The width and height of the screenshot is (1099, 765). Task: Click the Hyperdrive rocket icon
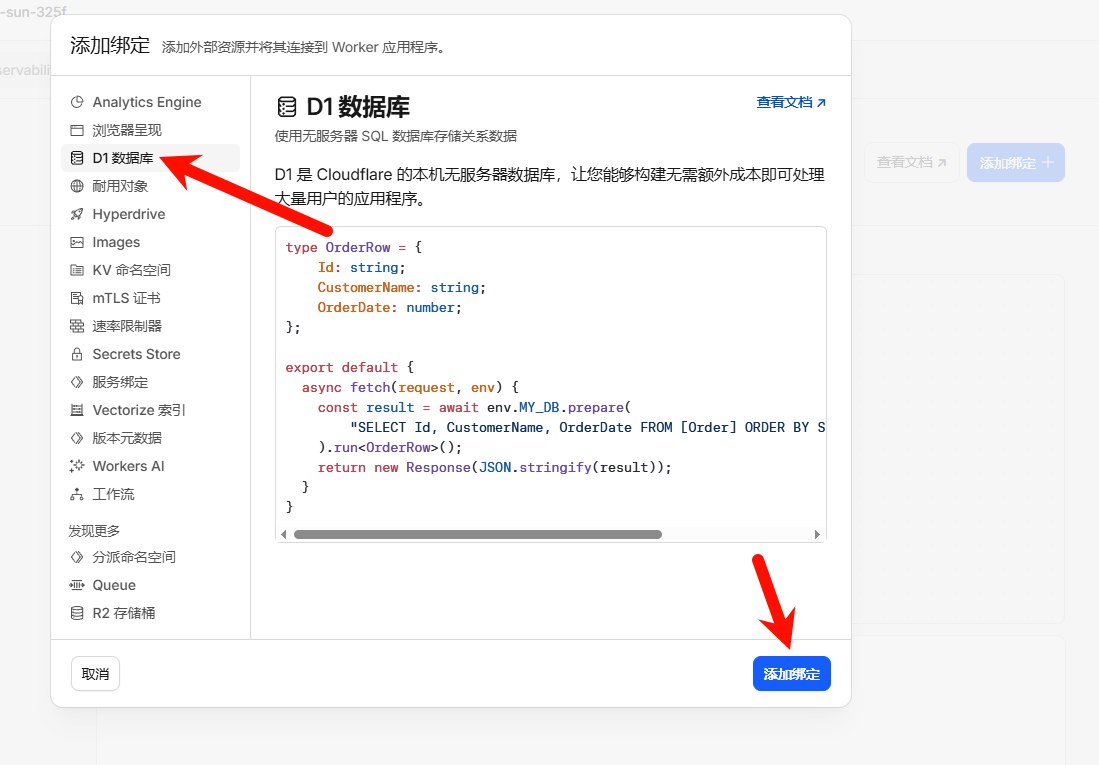click(x=77, y=214)
